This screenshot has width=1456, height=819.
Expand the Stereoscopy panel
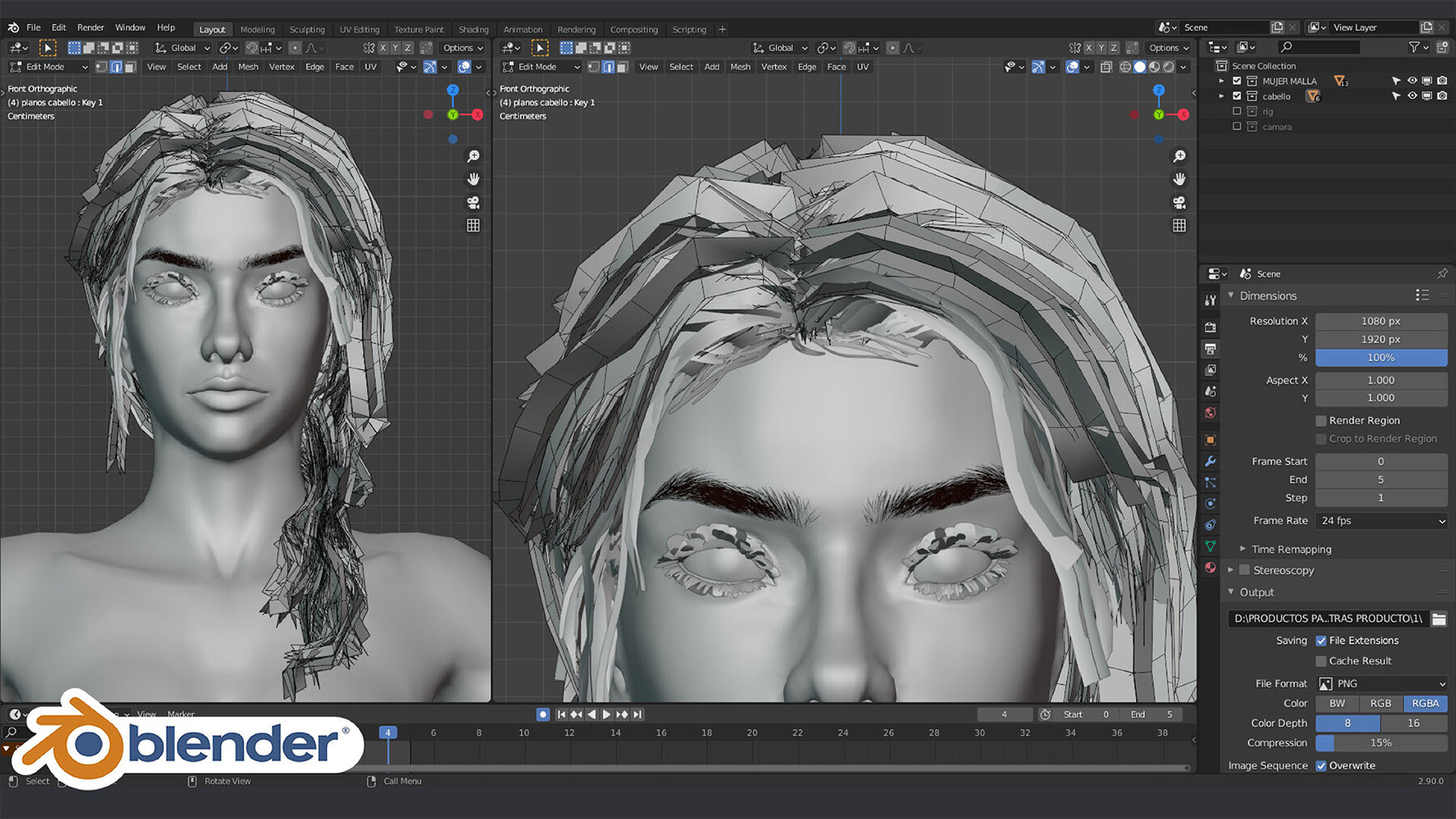(1231, 570)
